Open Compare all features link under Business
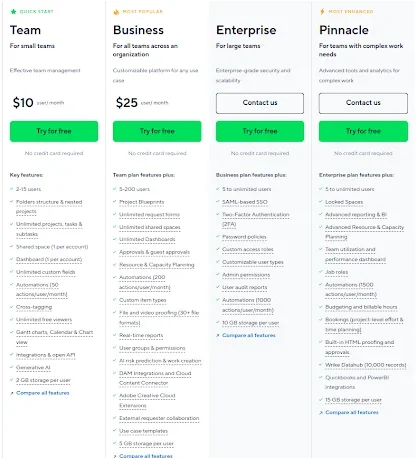Image resolution: width=416 pixels, height=458 pixels. 146,455
